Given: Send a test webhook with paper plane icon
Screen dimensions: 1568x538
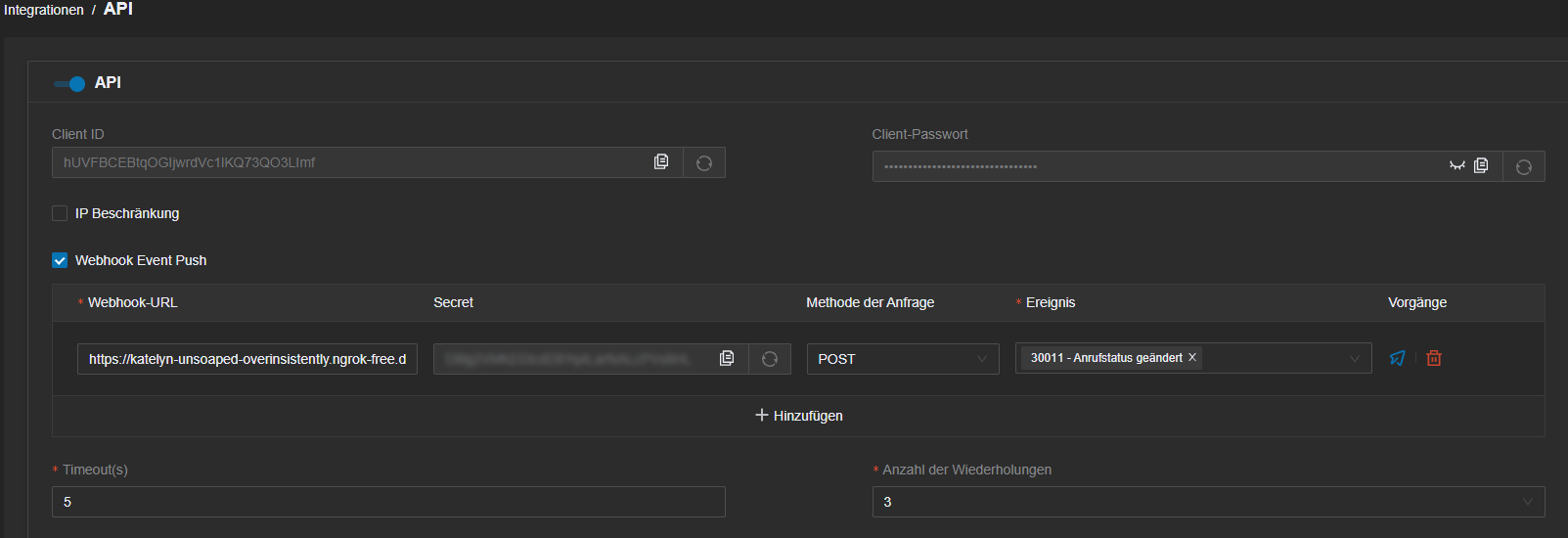Looking at the screenshot, I should 1397,358.
